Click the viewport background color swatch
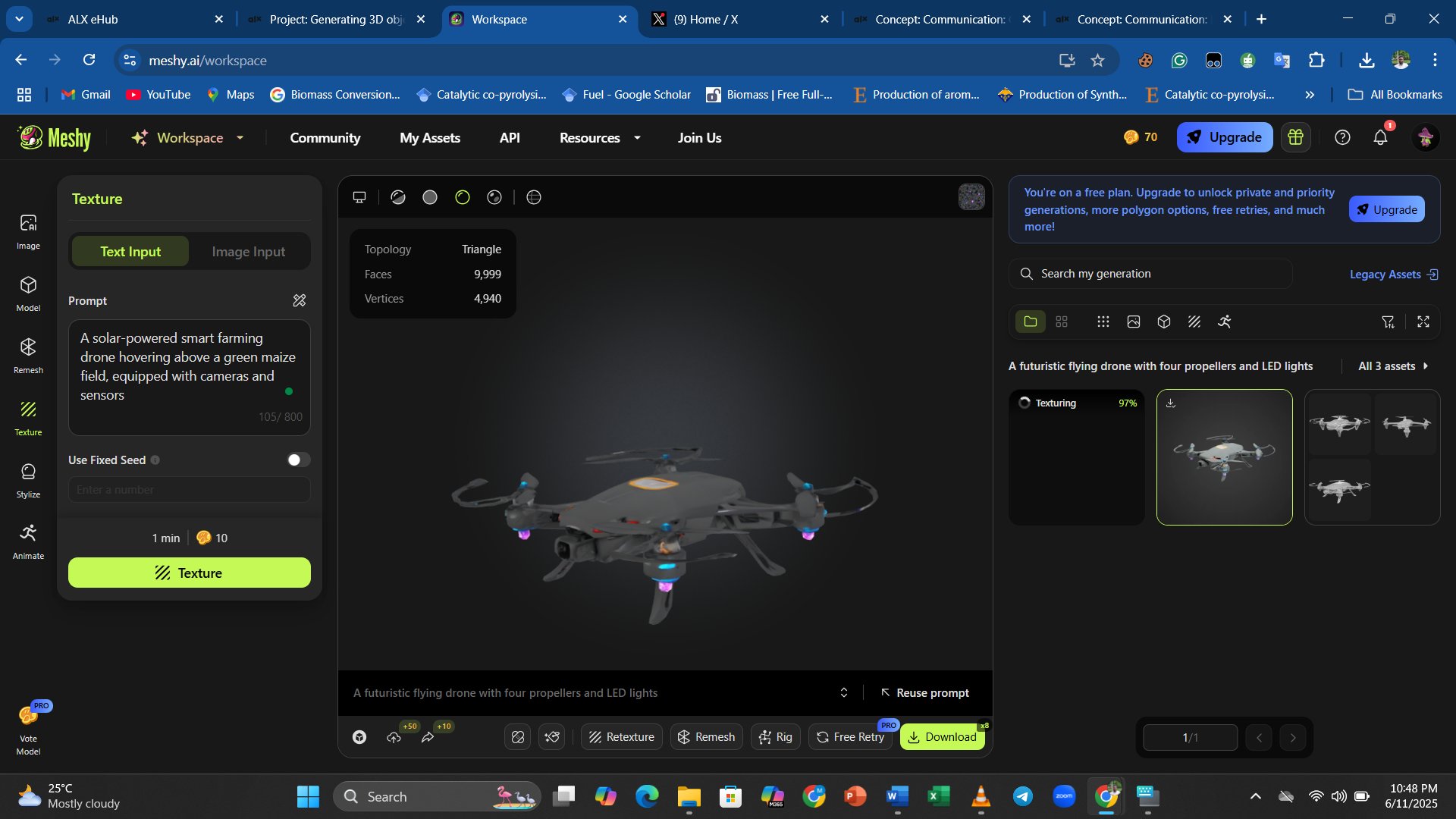Screen dimensions: 1456x819 (x=971, y=197)
